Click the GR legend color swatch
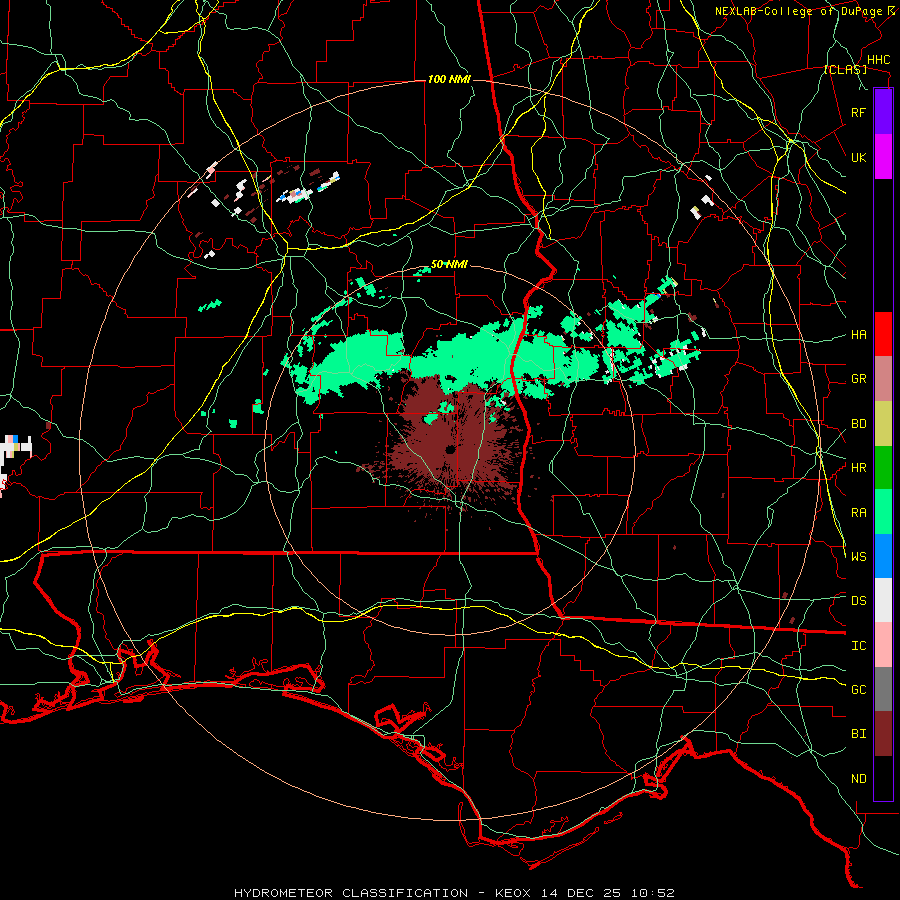 (x=883, y=379)
